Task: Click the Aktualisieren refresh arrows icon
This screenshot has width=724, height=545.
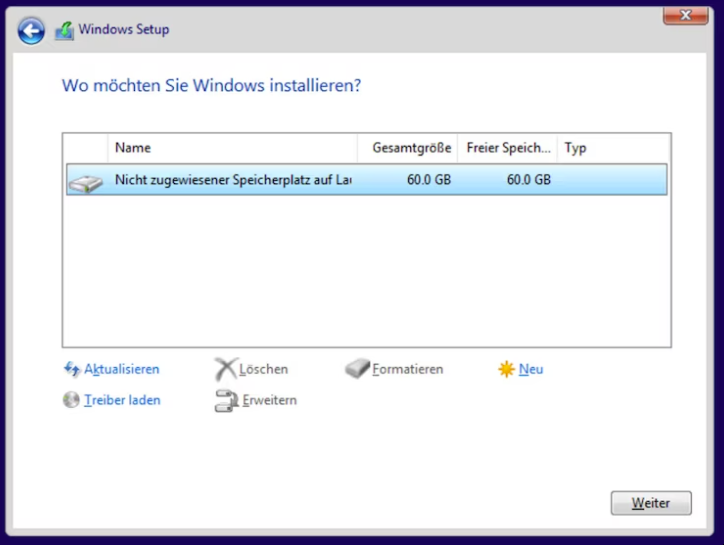Action: pyautogui.click(x=72, y=369)
